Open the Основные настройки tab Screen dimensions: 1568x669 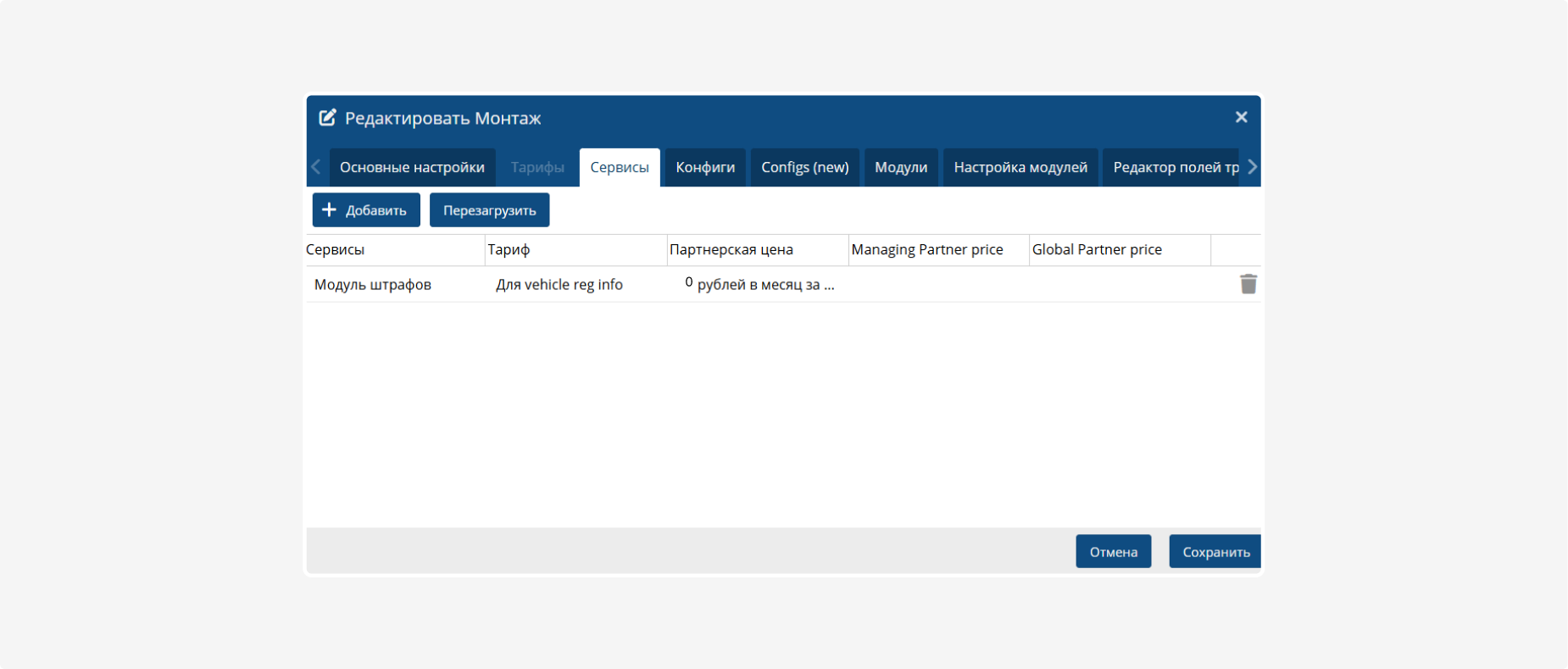pyautogui.click(x=412, y=167)
